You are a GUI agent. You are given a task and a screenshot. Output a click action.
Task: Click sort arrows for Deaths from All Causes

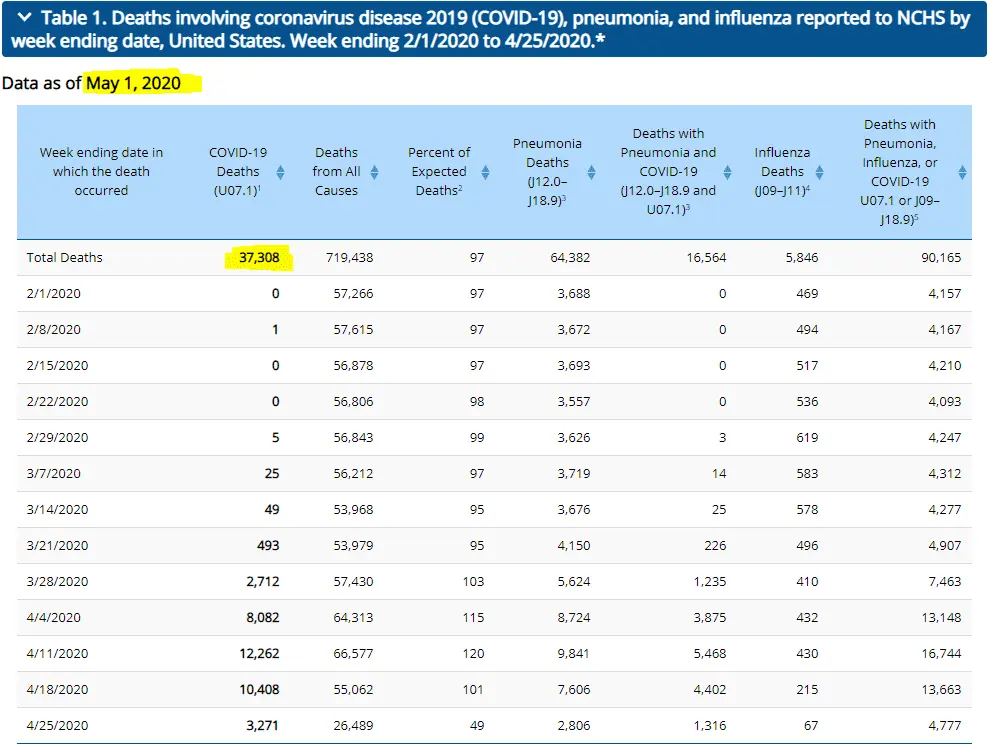click(x=374, y=171)
